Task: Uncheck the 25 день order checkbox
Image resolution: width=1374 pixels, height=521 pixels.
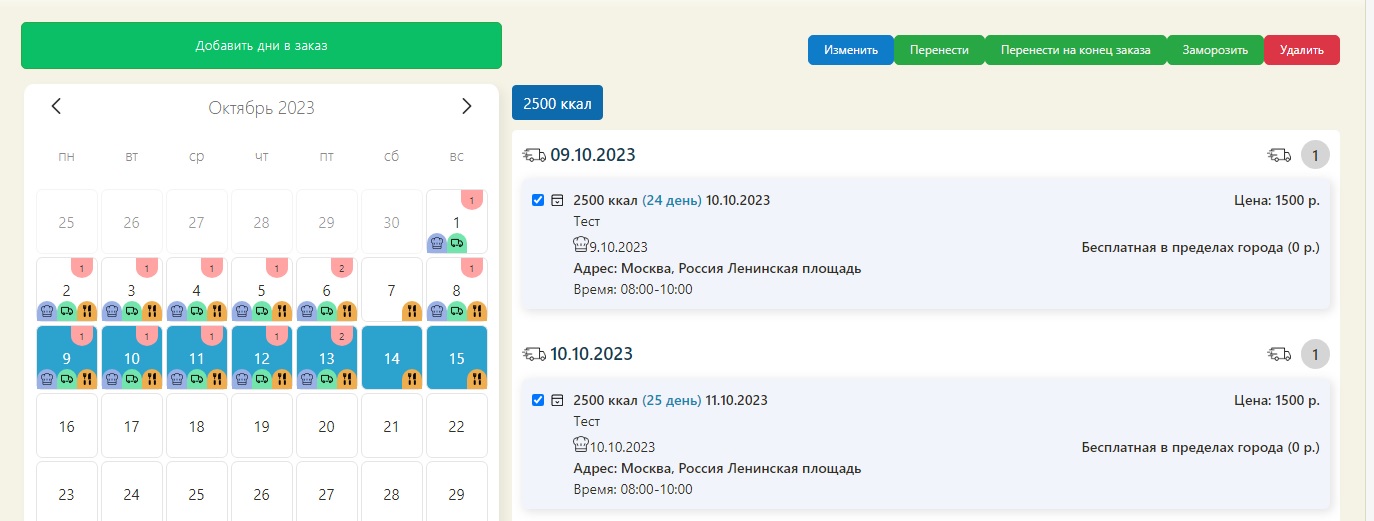Action: pos(538,400)
